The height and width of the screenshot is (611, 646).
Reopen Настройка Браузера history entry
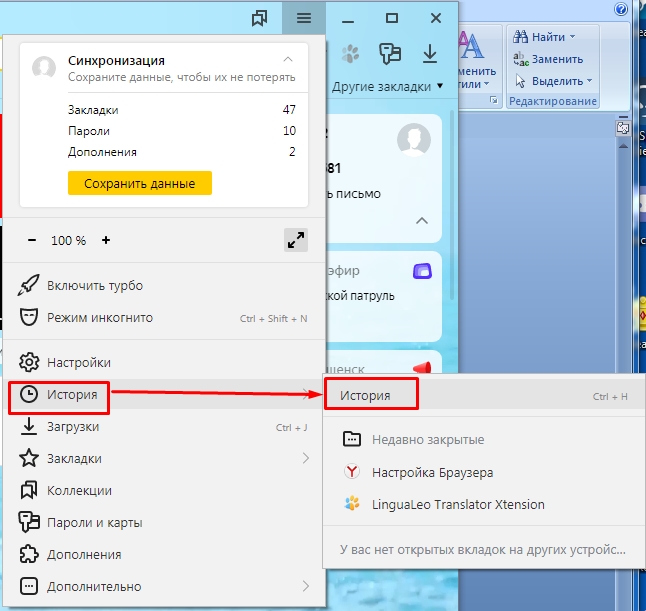coord(484,472)
